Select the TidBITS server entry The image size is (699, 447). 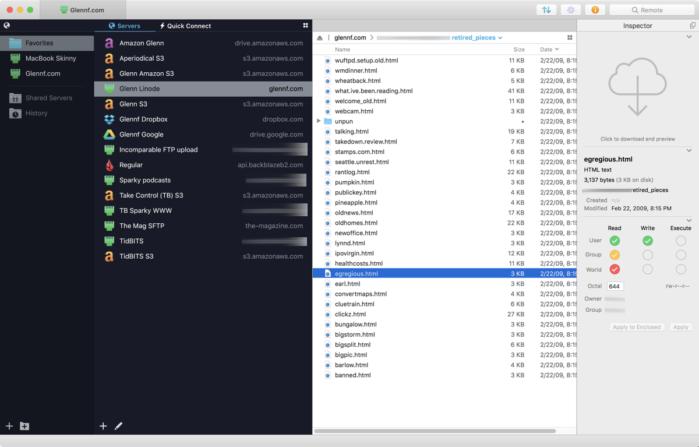click(x=203, y=241)
